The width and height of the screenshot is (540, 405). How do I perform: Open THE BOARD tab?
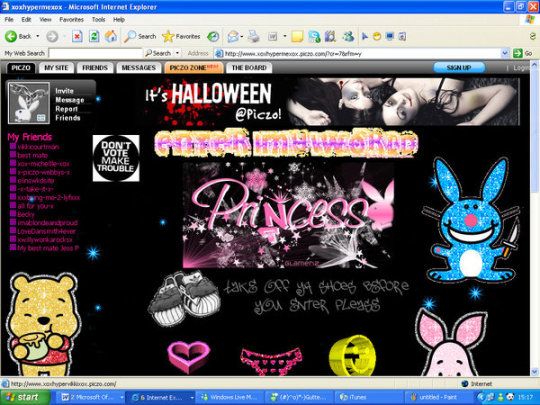point(249,68)
